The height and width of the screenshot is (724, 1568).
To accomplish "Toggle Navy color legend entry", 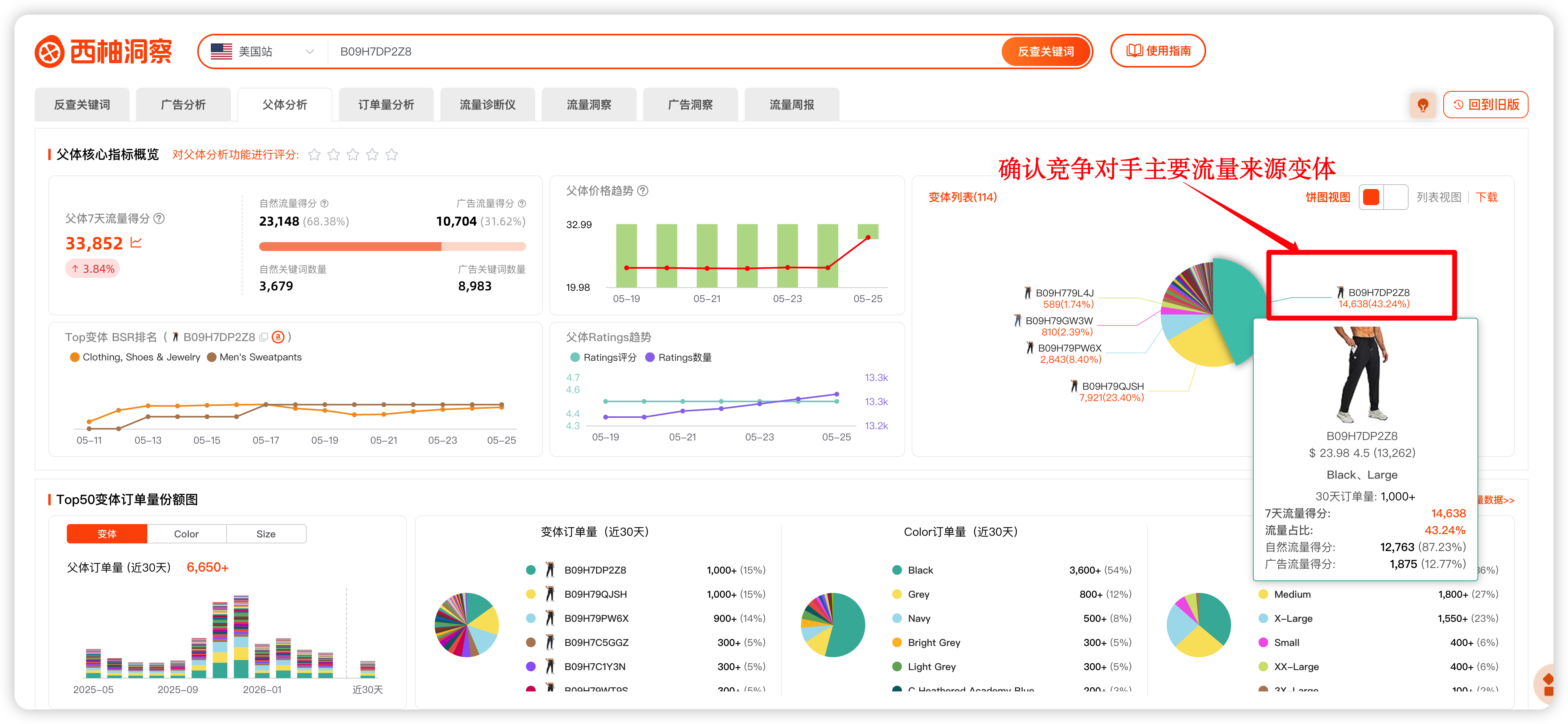I will coord(911,618).
